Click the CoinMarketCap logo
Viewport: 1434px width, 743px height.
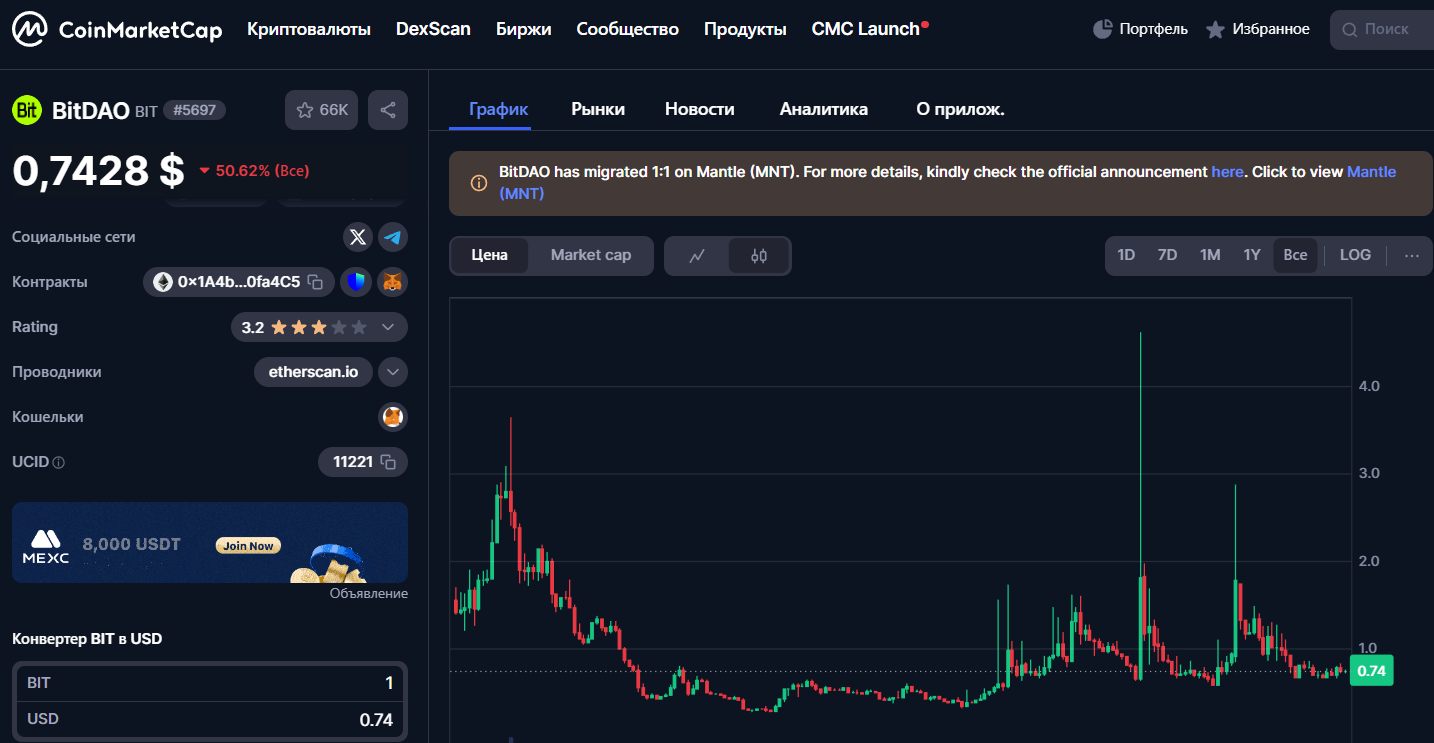coord(117,30)
